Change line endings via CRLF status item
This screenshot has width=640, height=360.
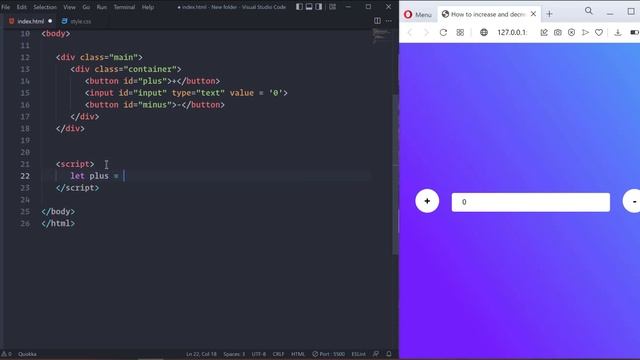tap(278, 354)
